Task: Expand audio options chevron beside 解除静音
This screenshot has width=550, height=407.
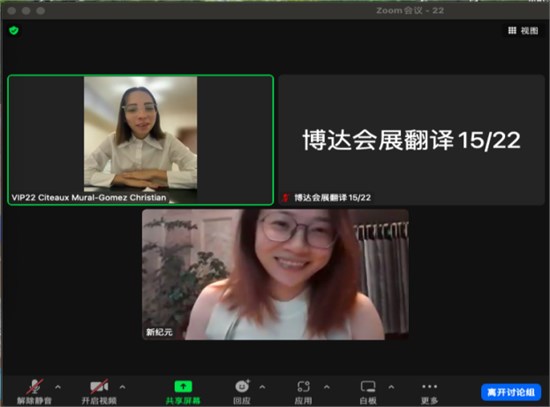Action: click(58, 387)
